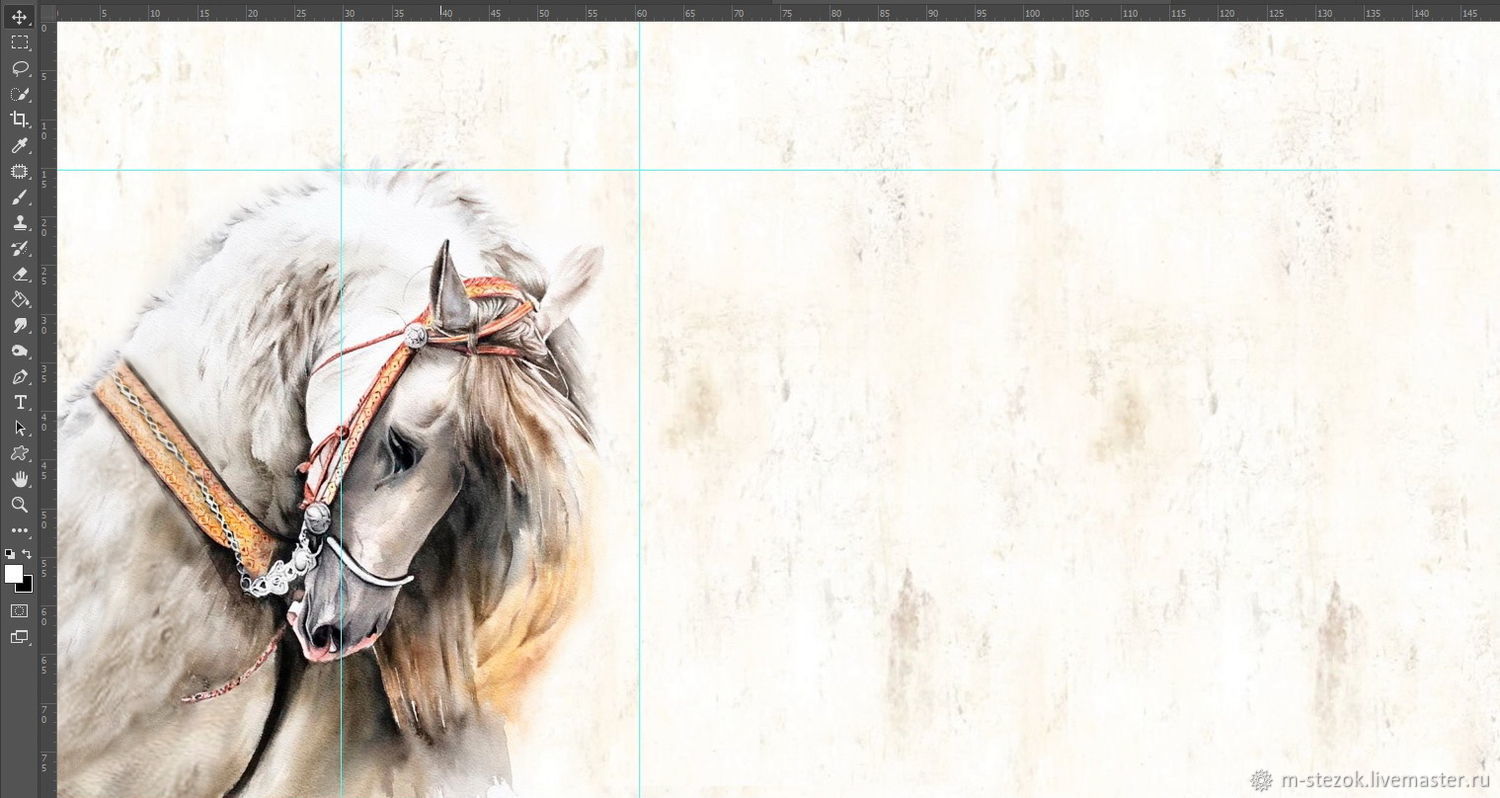Screen dimensions: 1500x798
Task: Open the white foreground color picker
Action: pyautogui.click(x=13, y=573)
